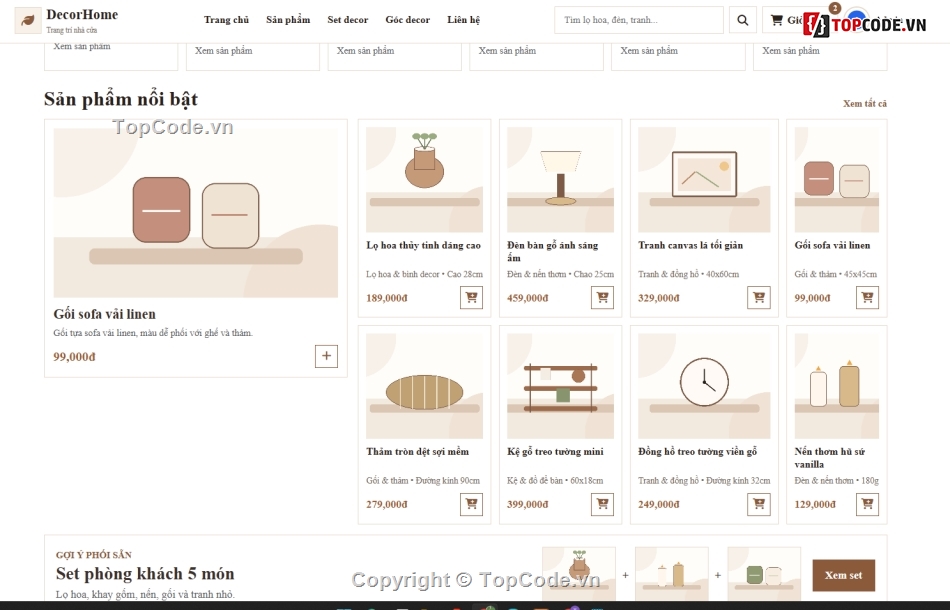Click the search magnifier button
This screenshot has height=610, width=950.
pos(742,20)
